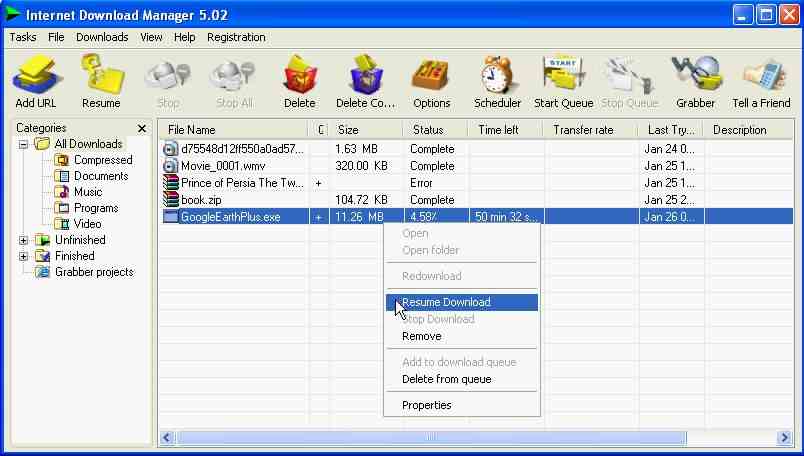Choose Redownload in context menu
Viewport: 804px width, 456px height.
click(462, 276)
